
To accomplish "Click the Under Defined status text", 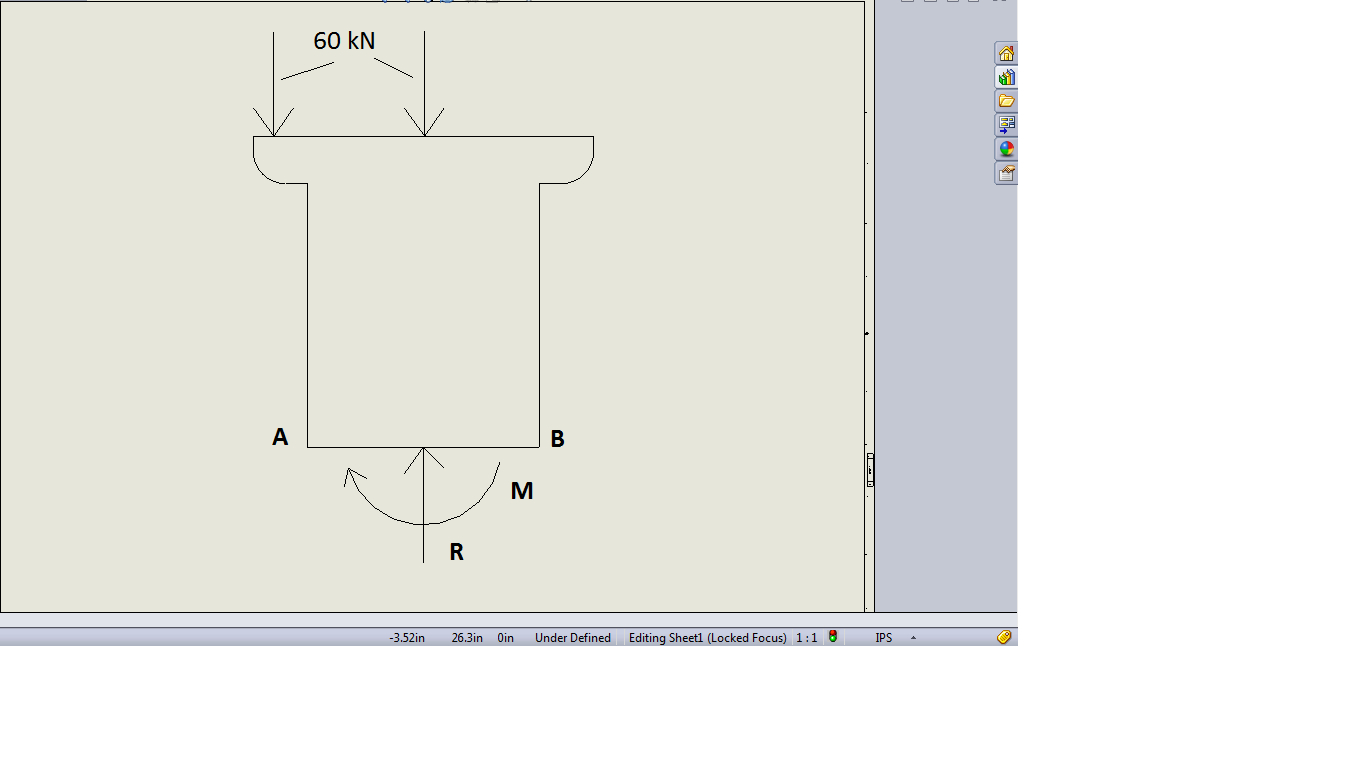I will point(573,638).
